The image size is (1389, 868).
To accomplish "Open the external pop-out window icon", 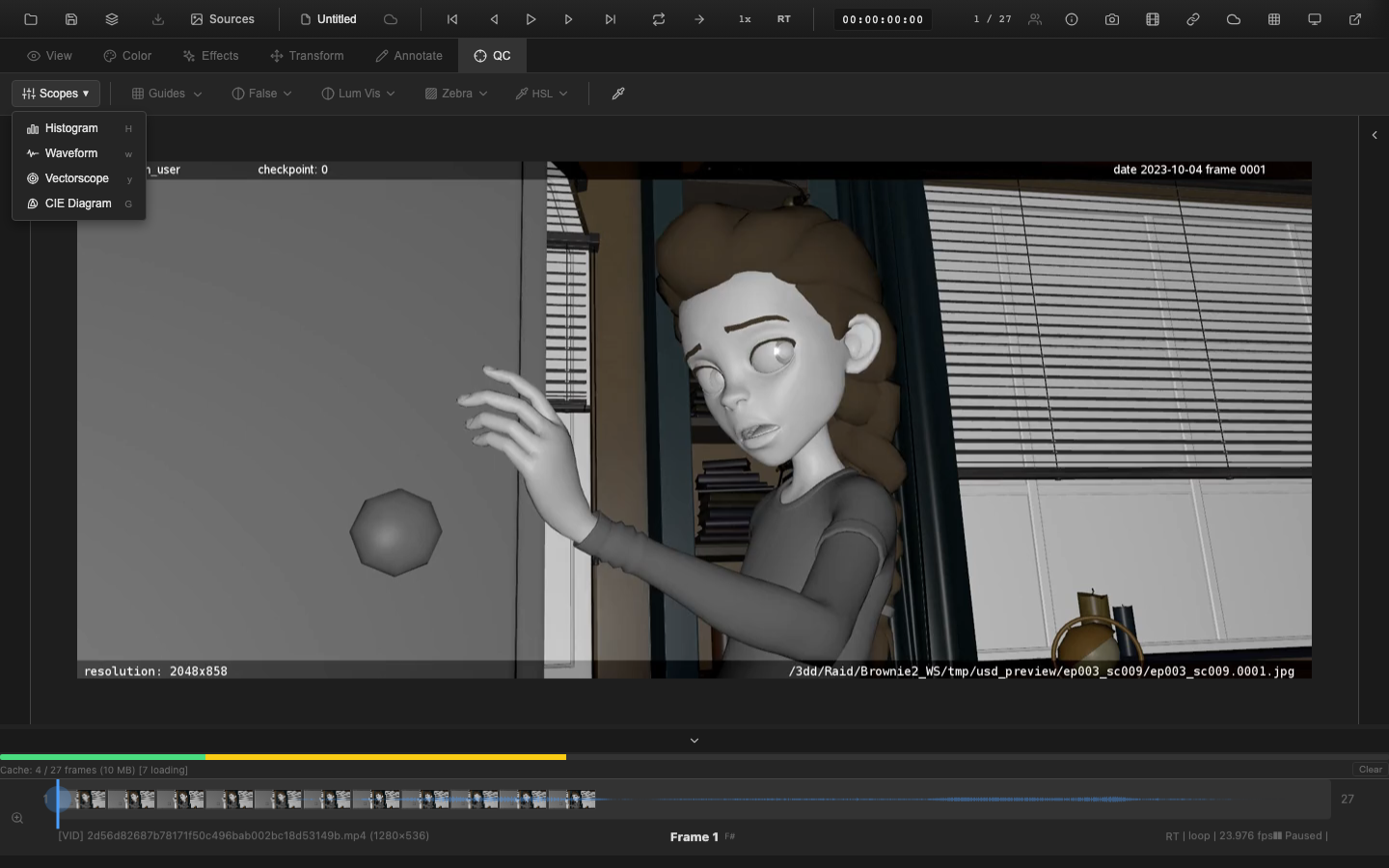I will [x=1354, y=19].
